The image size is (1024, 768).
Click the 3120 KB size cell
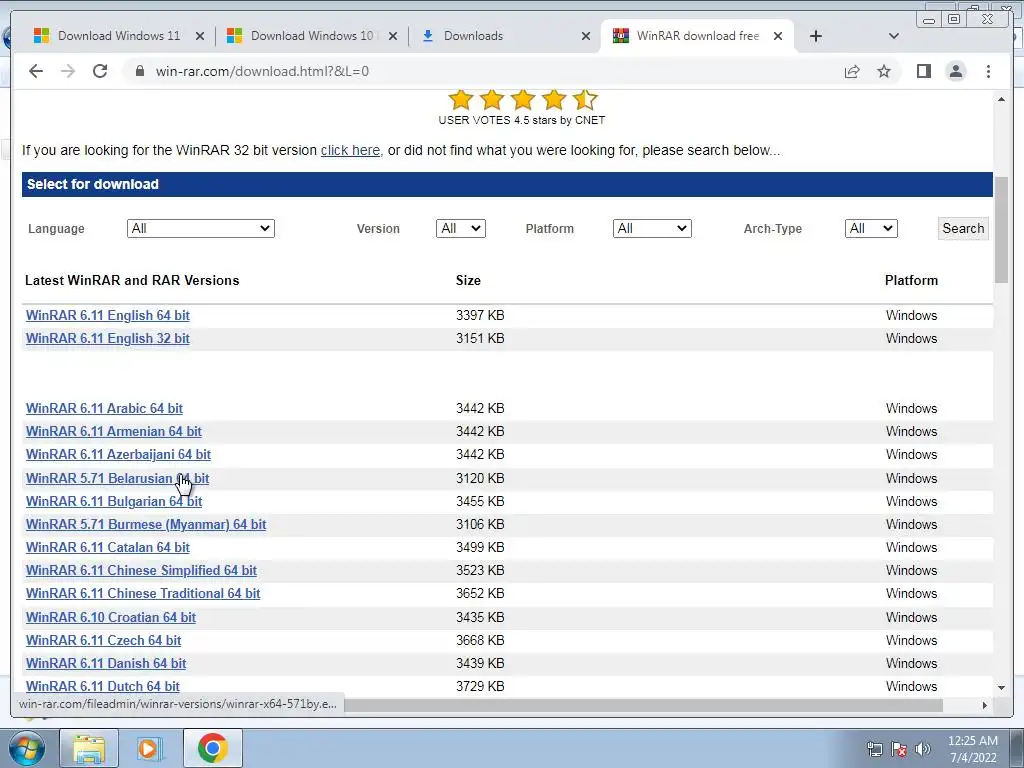tap(480, 478)
